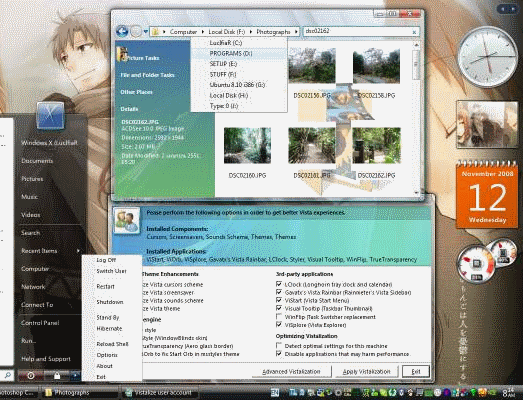Enable the WinFlip Task Switcher replacement checkbox
The height and width of the screenshot is (400, 523).
(279, 316)
